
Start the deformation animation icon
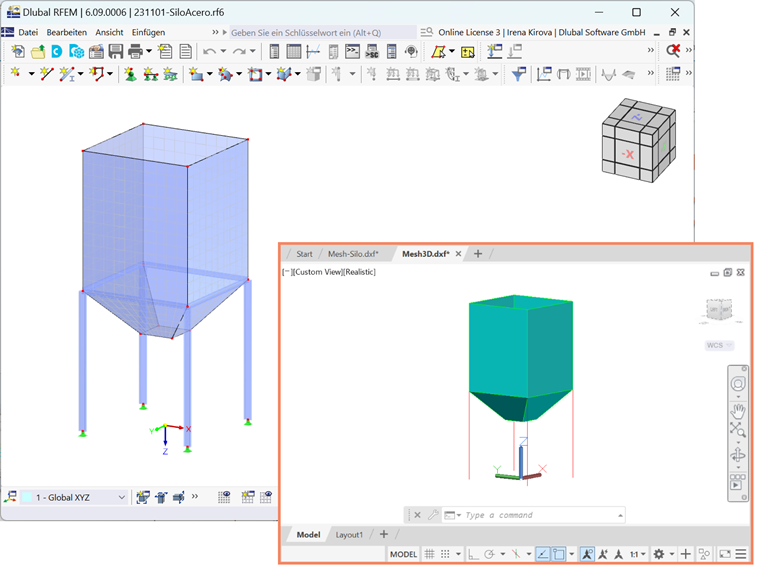583,74
